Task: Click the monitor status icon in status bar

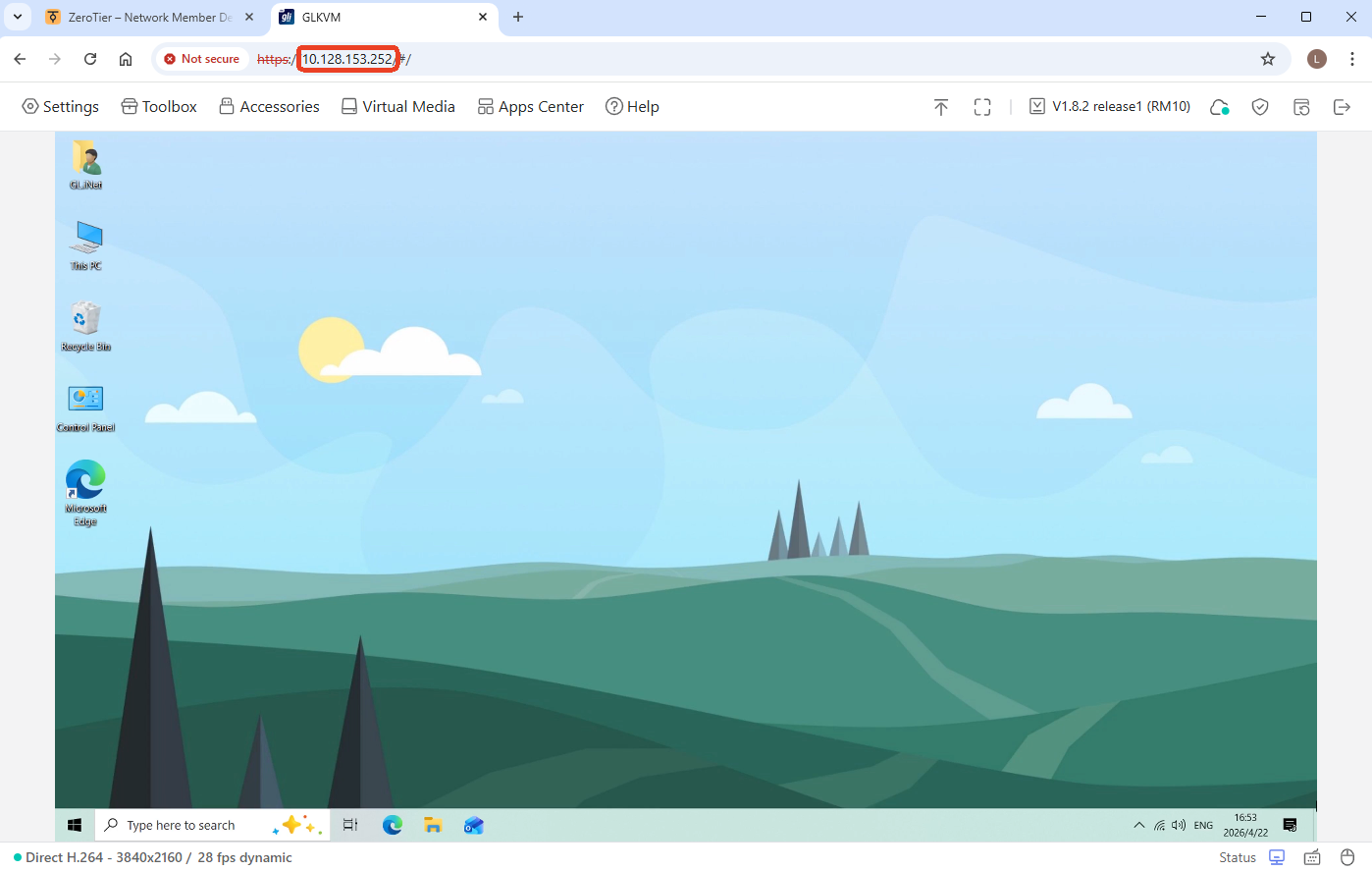Action: point(1277,857)
